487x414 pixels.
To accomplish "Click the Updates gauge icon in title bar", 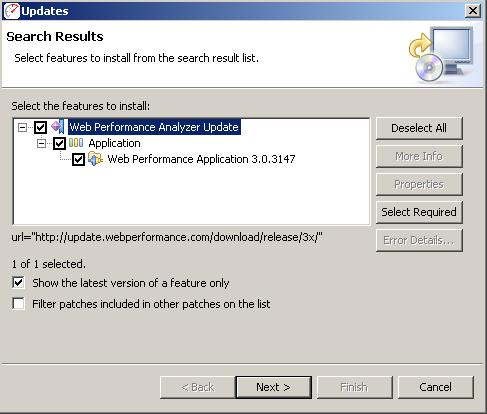I will click(x=12, y=11).
